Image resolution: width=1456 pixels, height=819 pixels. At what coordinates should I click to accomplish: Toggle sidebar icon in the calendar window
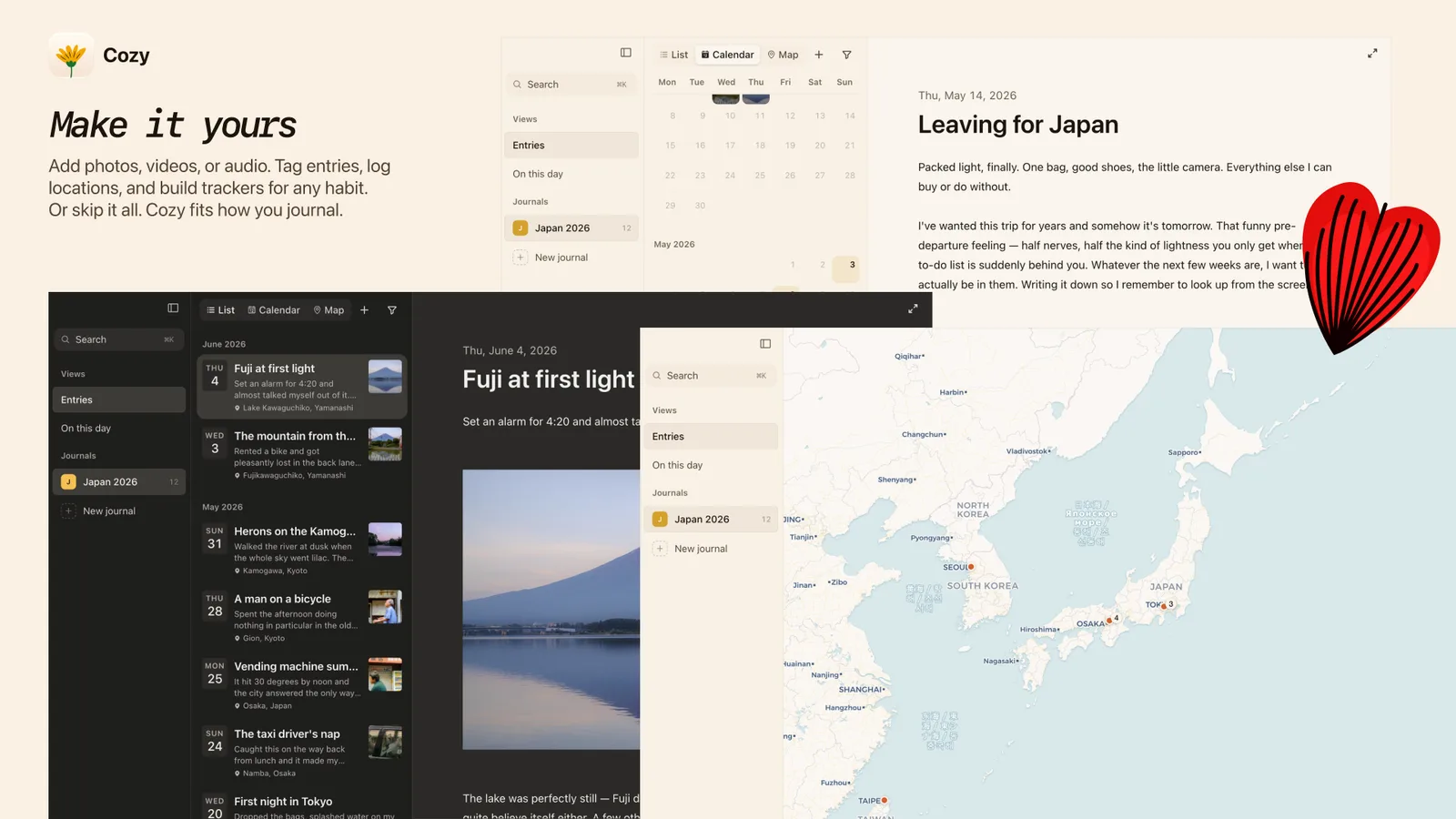(x=626, y=53)
